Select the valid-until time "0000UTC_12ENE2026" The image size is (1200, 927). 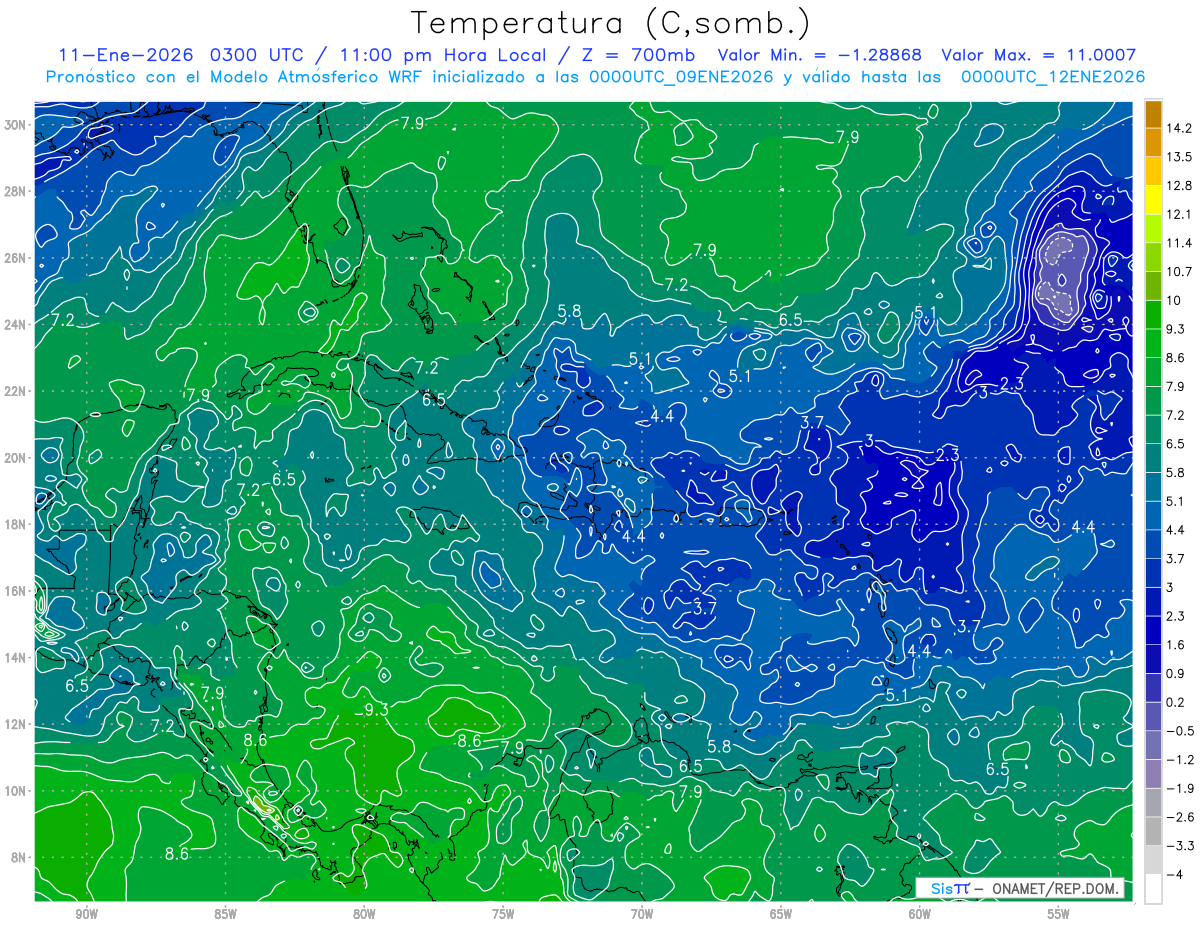click(1052, 77)
